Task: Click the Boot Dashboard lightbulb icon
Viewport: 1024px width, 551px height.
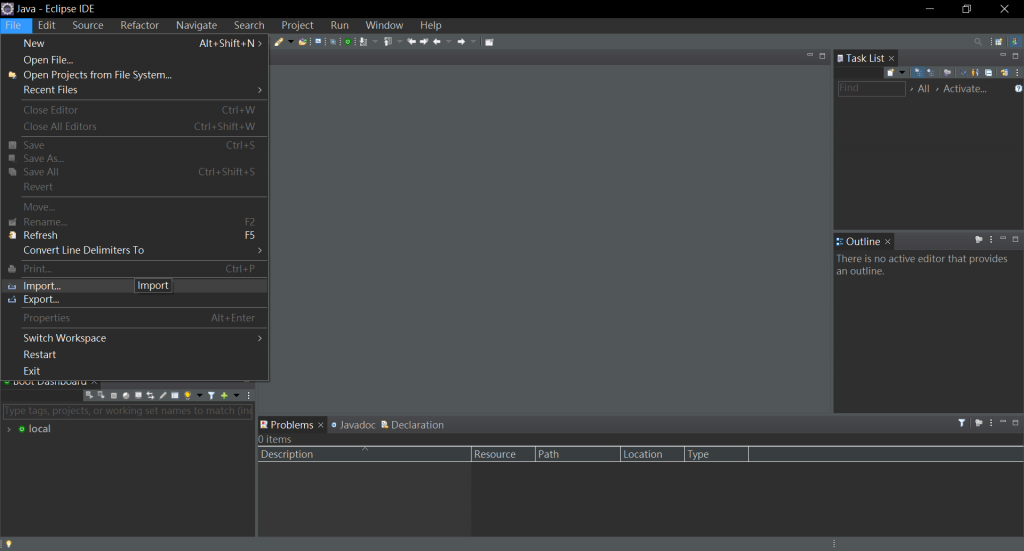Action: pos(187,396)
